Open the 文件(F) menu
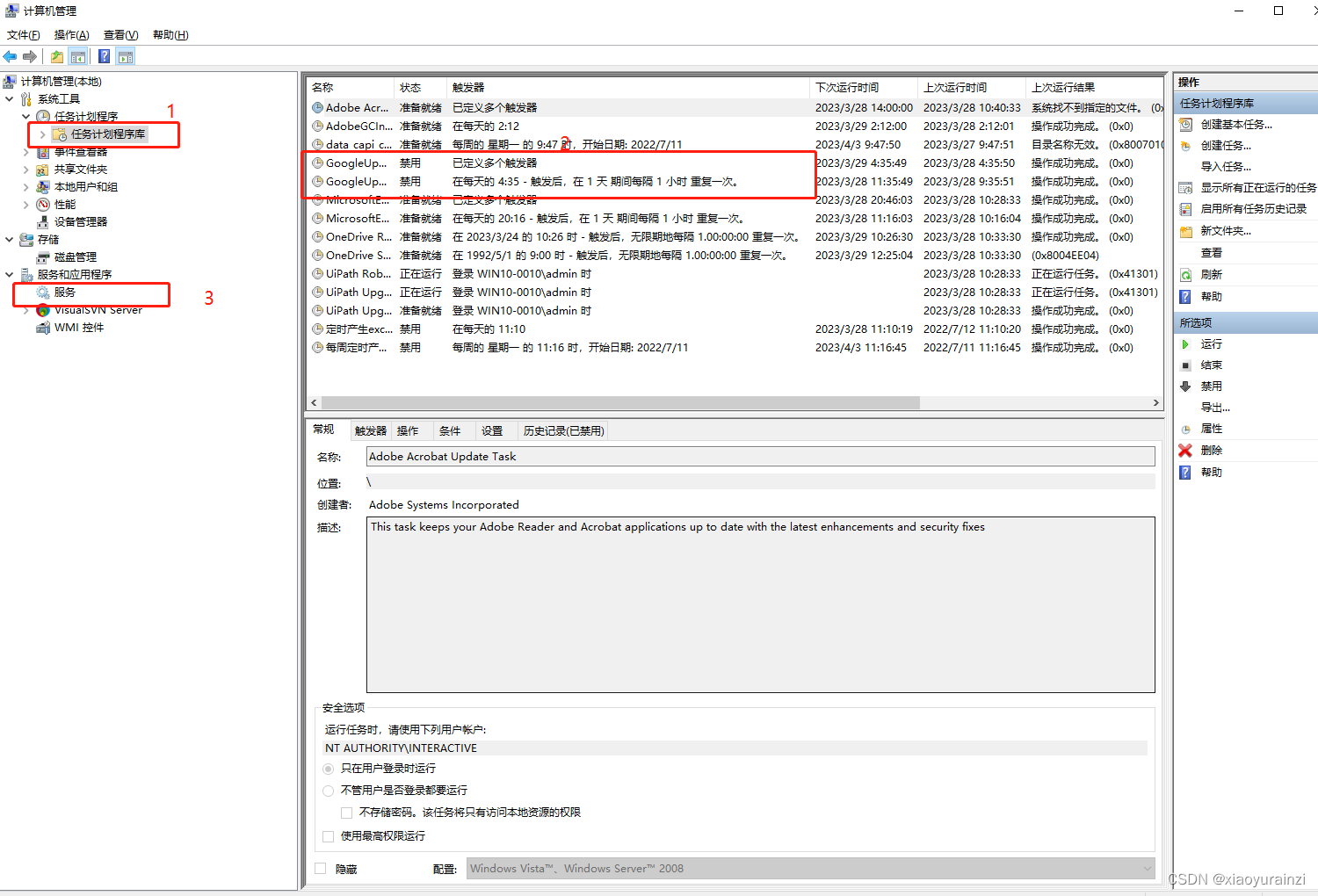The image size is (1318, 896). click(x=24, y=35)
